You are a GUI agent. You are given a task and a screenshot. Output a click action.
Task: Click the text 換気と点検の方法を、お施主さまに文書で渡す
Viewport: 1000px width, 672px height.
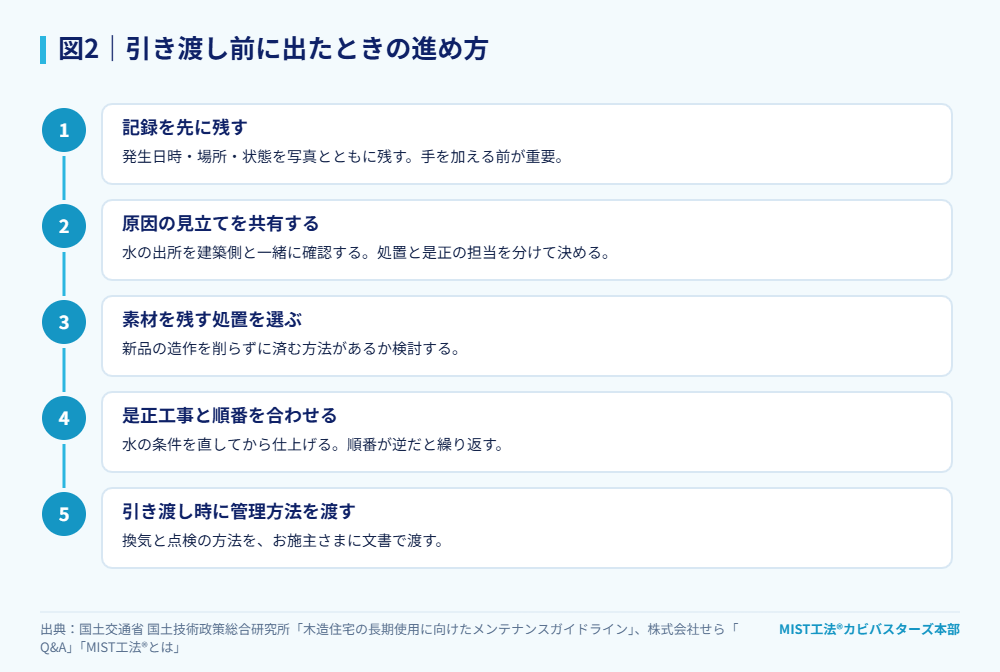click(283, 541)
